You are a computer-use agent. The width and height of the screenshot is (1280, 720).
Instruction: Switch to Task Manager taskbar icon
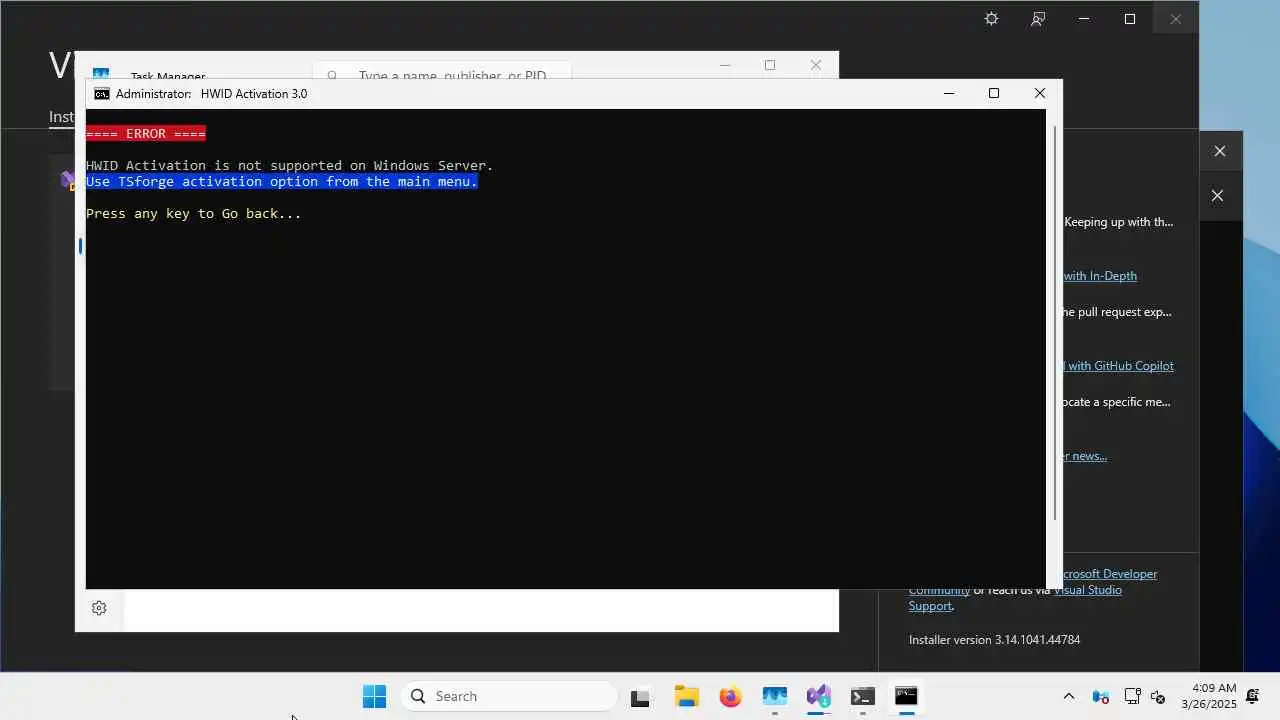pos(775,697)
